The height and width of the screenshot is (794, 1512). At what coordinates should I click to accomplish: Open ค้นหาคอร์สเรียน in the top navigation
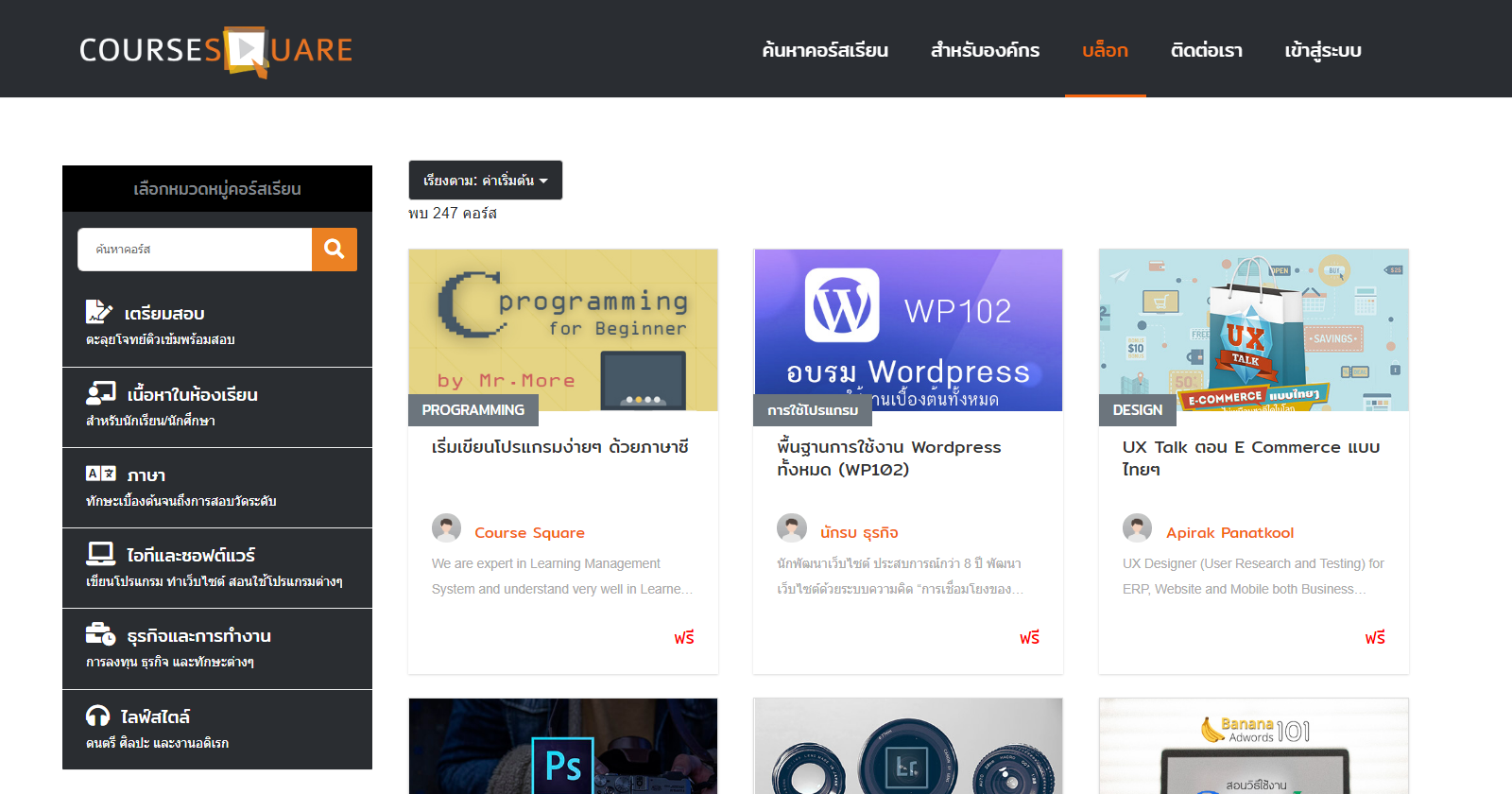[825, 50]
